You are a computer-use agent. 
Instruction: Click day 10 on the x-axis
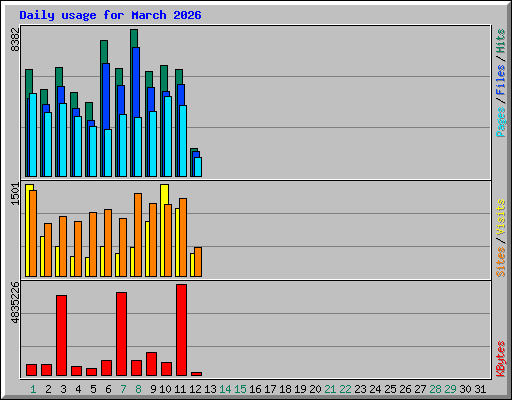[x=165, y=389]
